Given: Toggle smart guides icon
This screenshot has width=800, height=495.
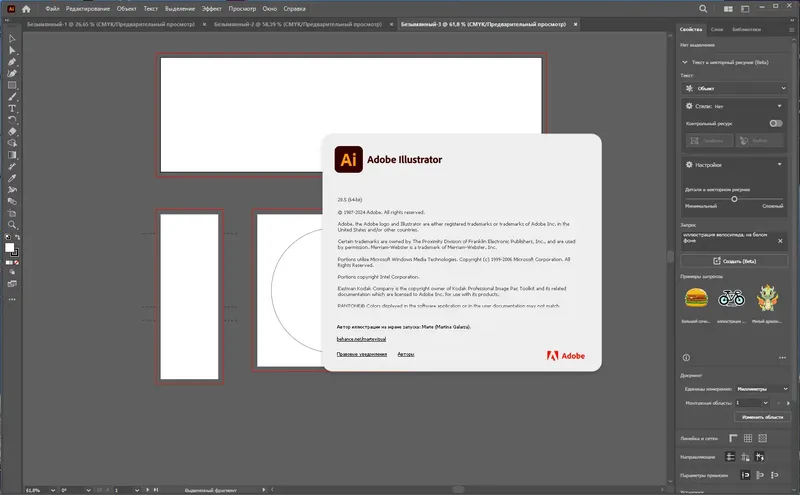Looking at the screenshot, I should (760, 457).
